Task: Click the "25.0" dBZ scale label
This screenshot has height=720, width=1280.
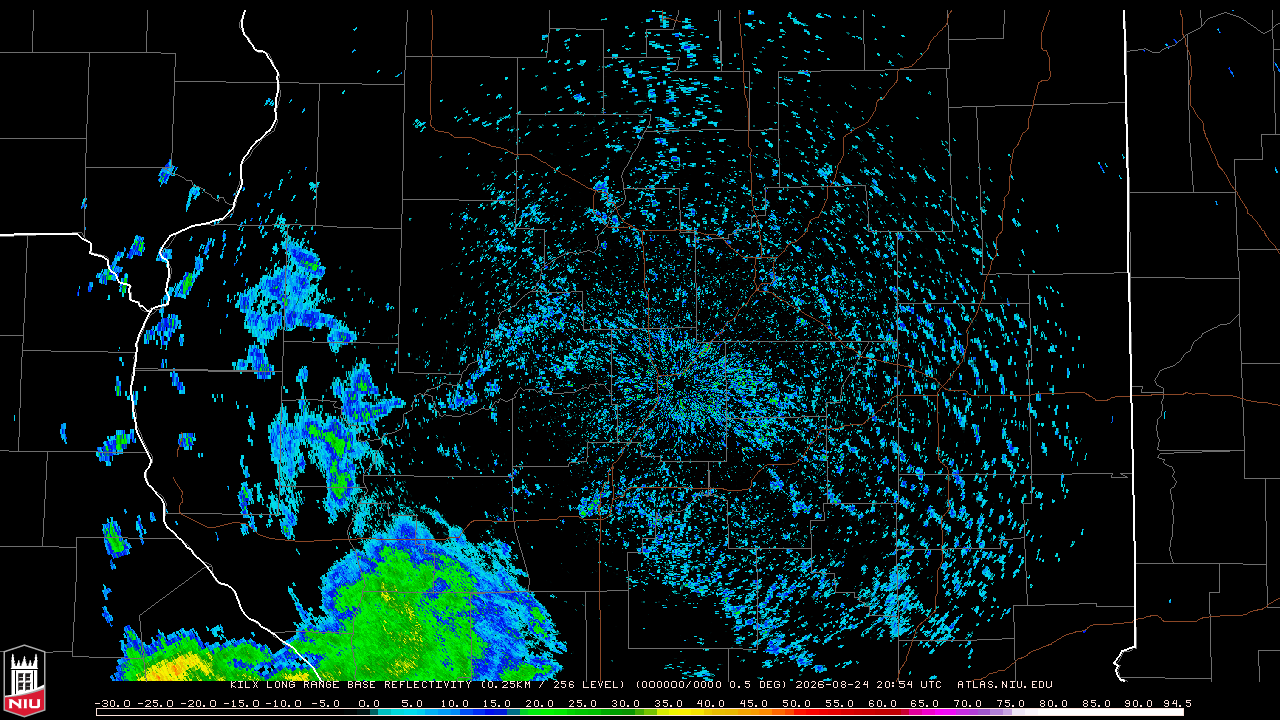Action: (x=583, y=703)
